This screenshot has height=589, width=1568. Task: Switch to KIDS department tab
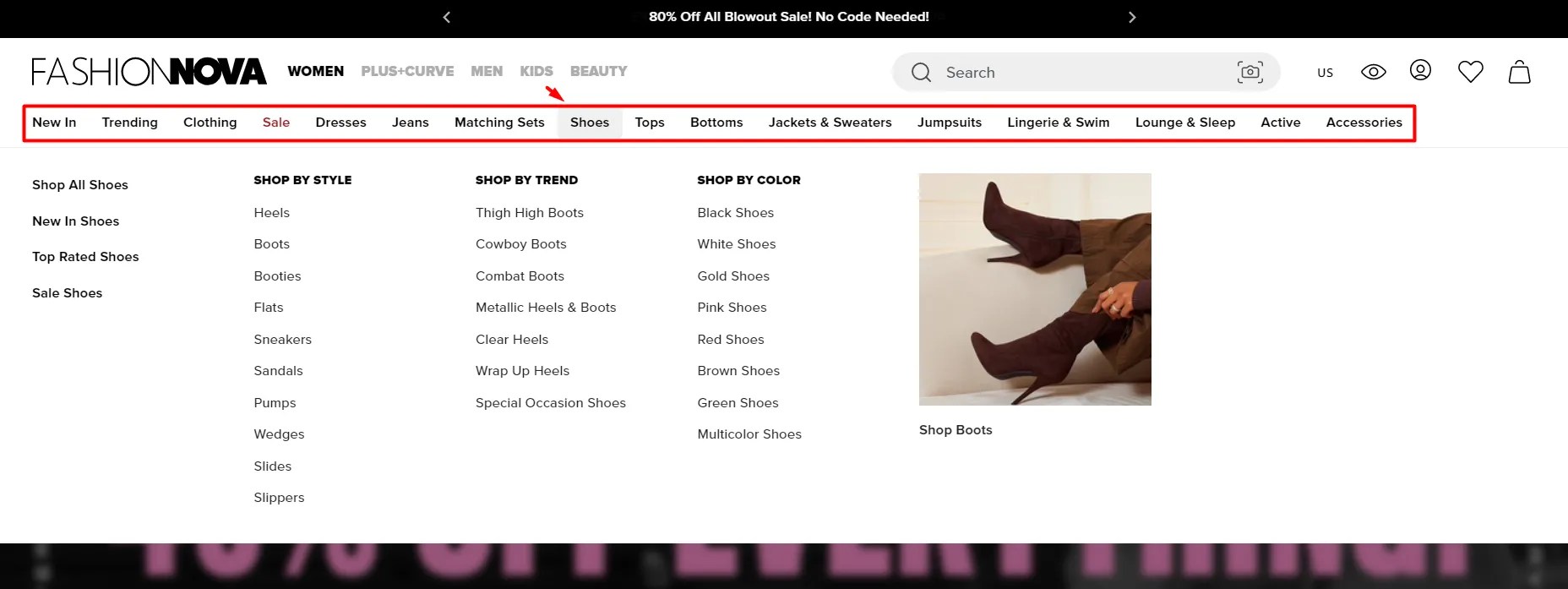(x=536, y=71)
